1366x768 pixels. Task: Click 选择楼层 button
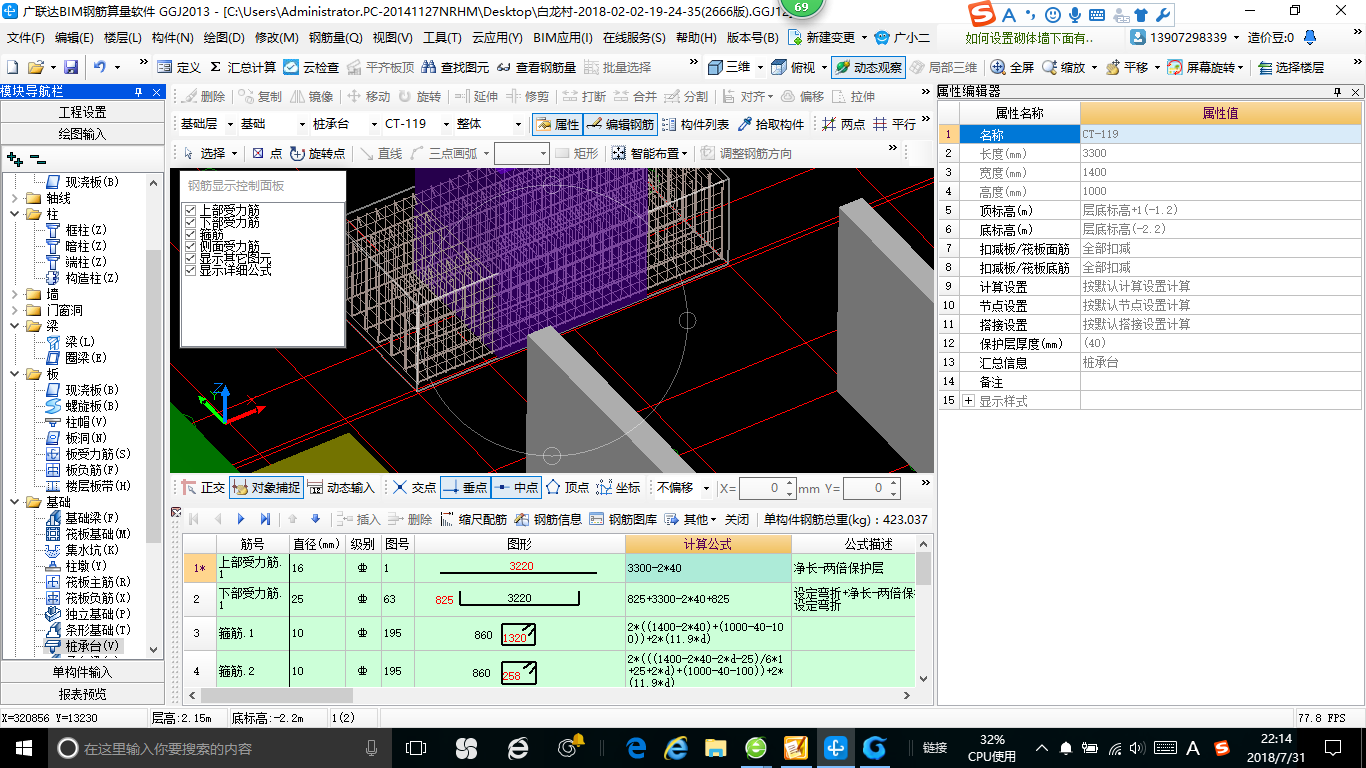click(x=1291, y=67)
